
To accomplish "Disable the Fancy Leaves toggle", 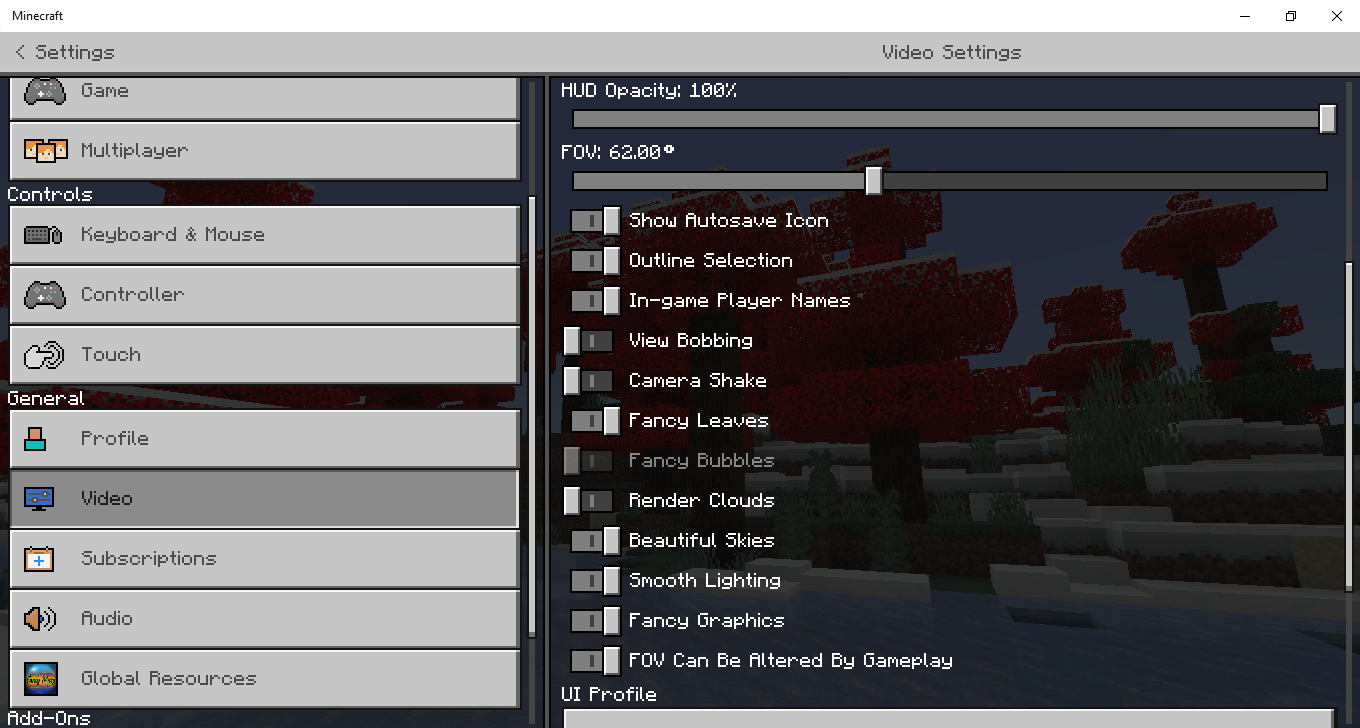I will click(x=596, y=421).
